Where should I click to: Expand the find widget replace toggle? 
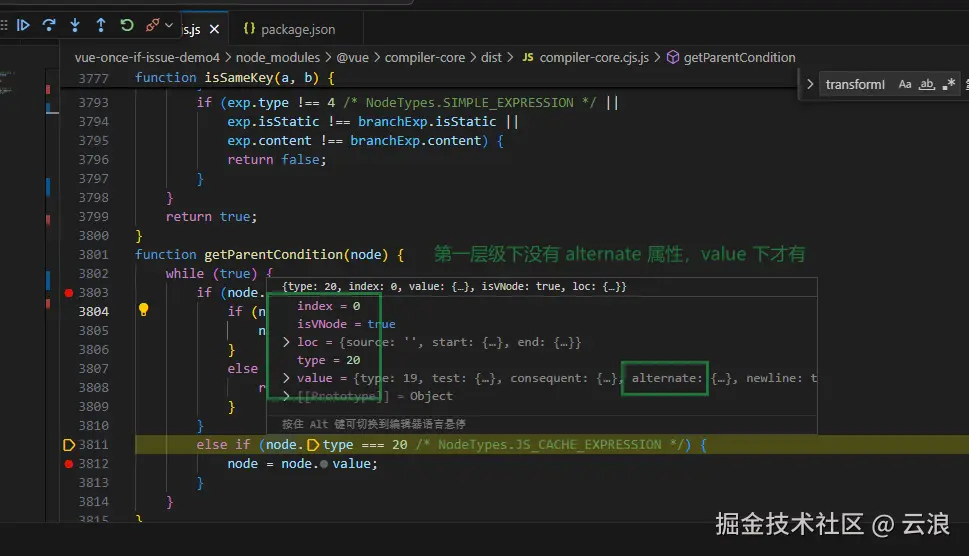[x=810, y=84]
